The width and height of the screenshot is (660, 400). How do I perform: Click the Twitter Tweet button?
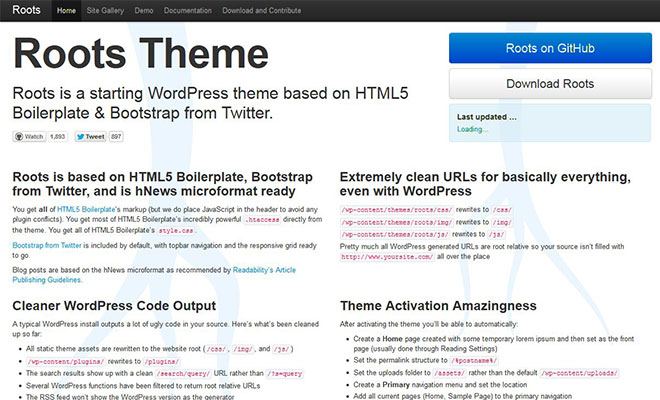[90, 136]
